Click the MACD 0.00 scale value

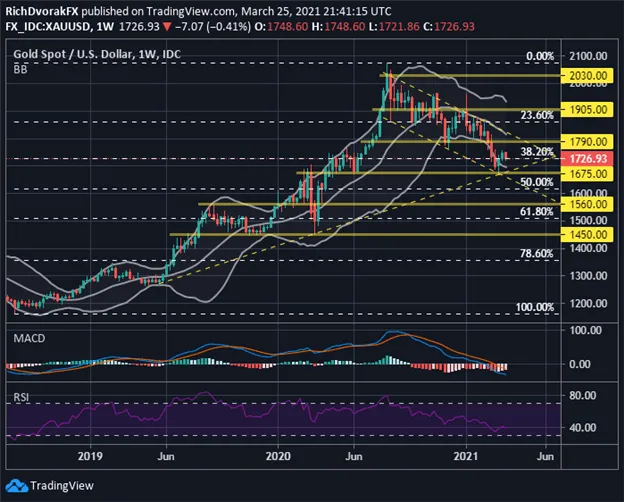point(580,364)
